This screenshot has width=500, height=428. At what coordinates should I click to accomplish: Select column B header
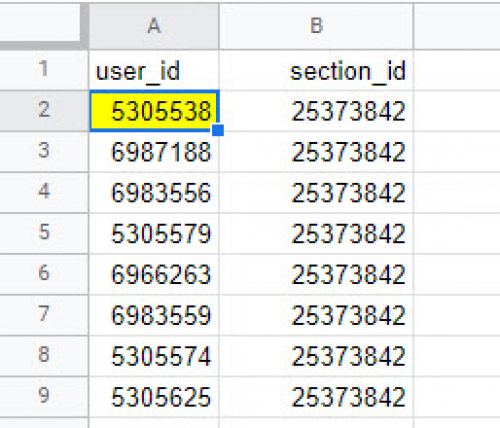tap(316, 26)
